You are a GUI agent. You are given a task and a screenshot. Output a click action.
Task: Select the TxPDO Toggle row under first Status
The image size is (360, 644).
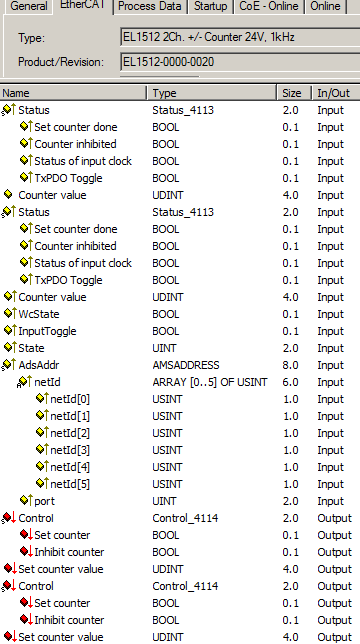tap(180, 178)
